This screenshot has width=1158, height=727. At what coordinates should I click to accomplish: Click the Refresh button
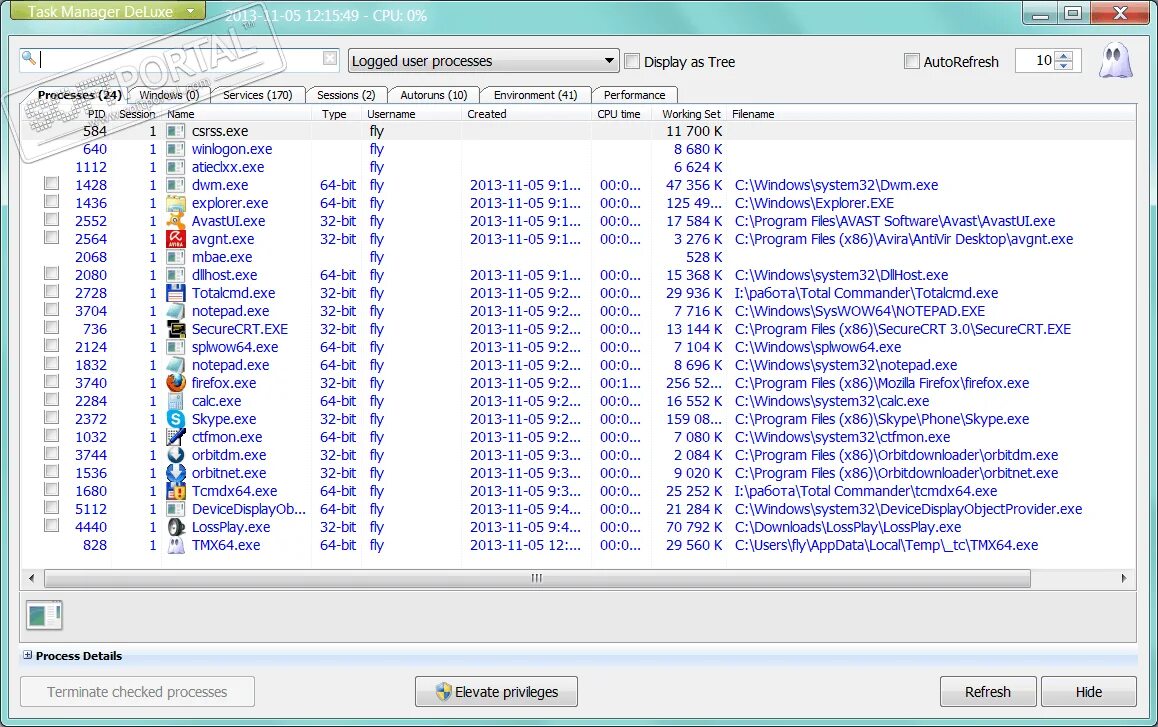click(987, 692)
